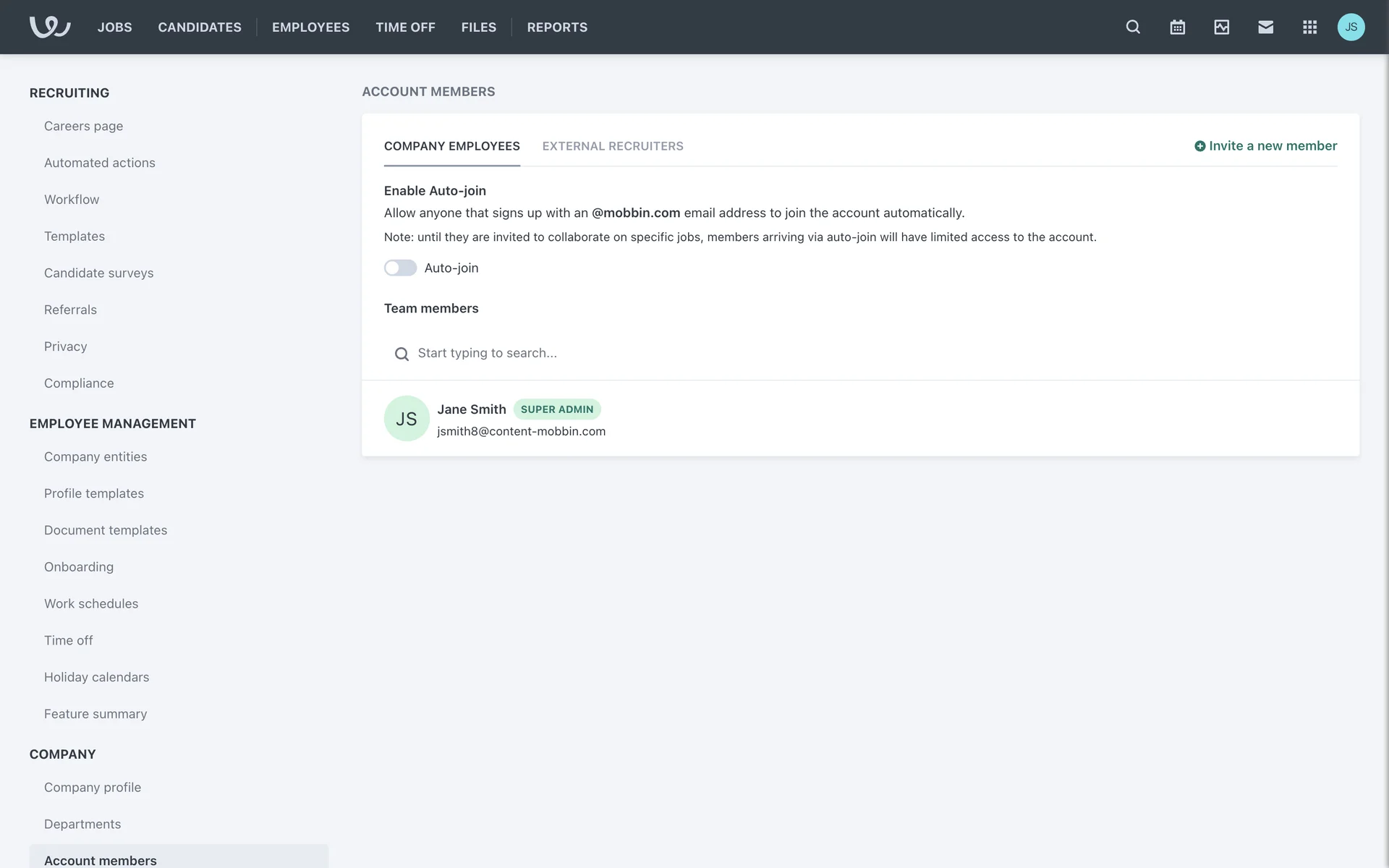Screen dimensions: 1389x868
Task: Open Time Off in the top navigation
Action: pyautogui.click(x=405, y=27)
